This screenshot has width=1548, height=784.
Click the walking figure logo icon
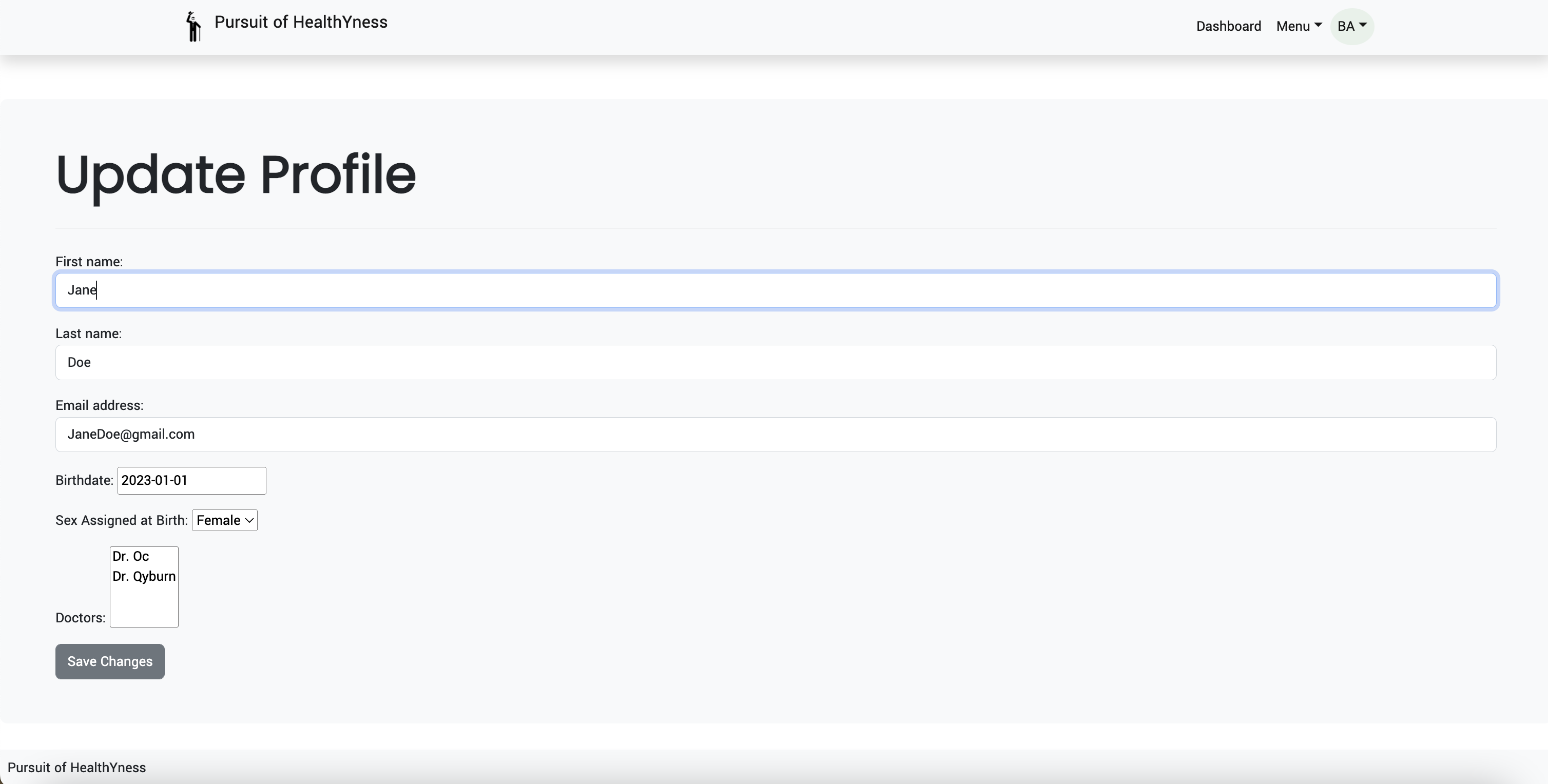(193, 27)
